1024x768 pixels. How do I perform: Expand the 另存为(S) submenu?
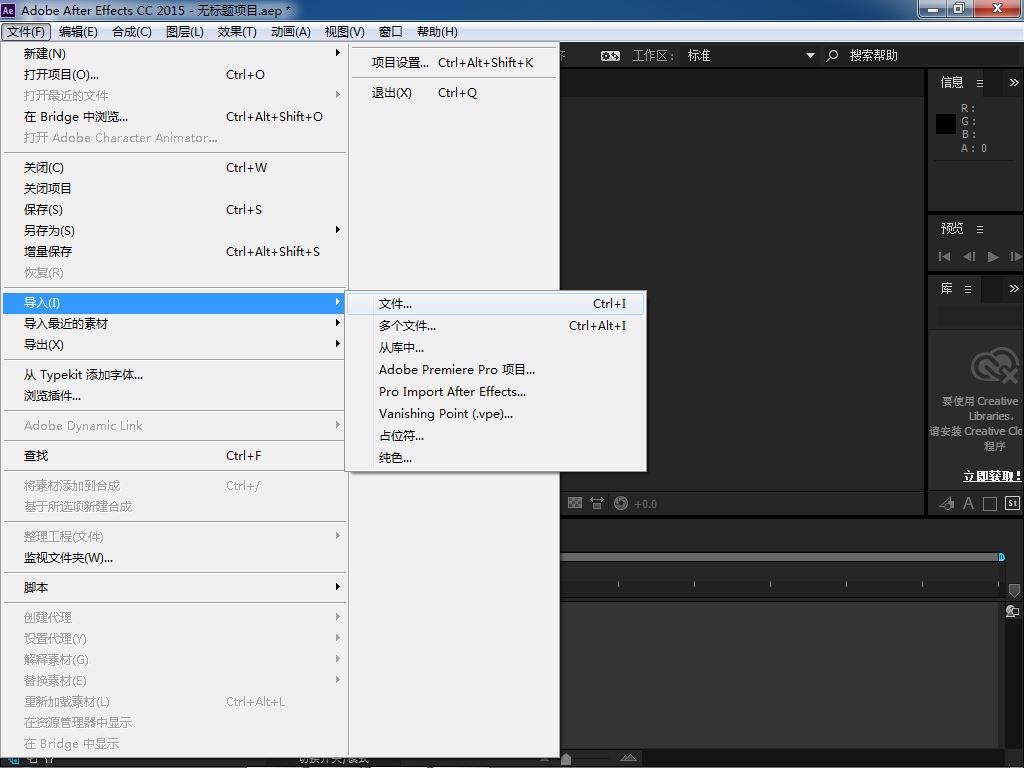tap(174, 231)
